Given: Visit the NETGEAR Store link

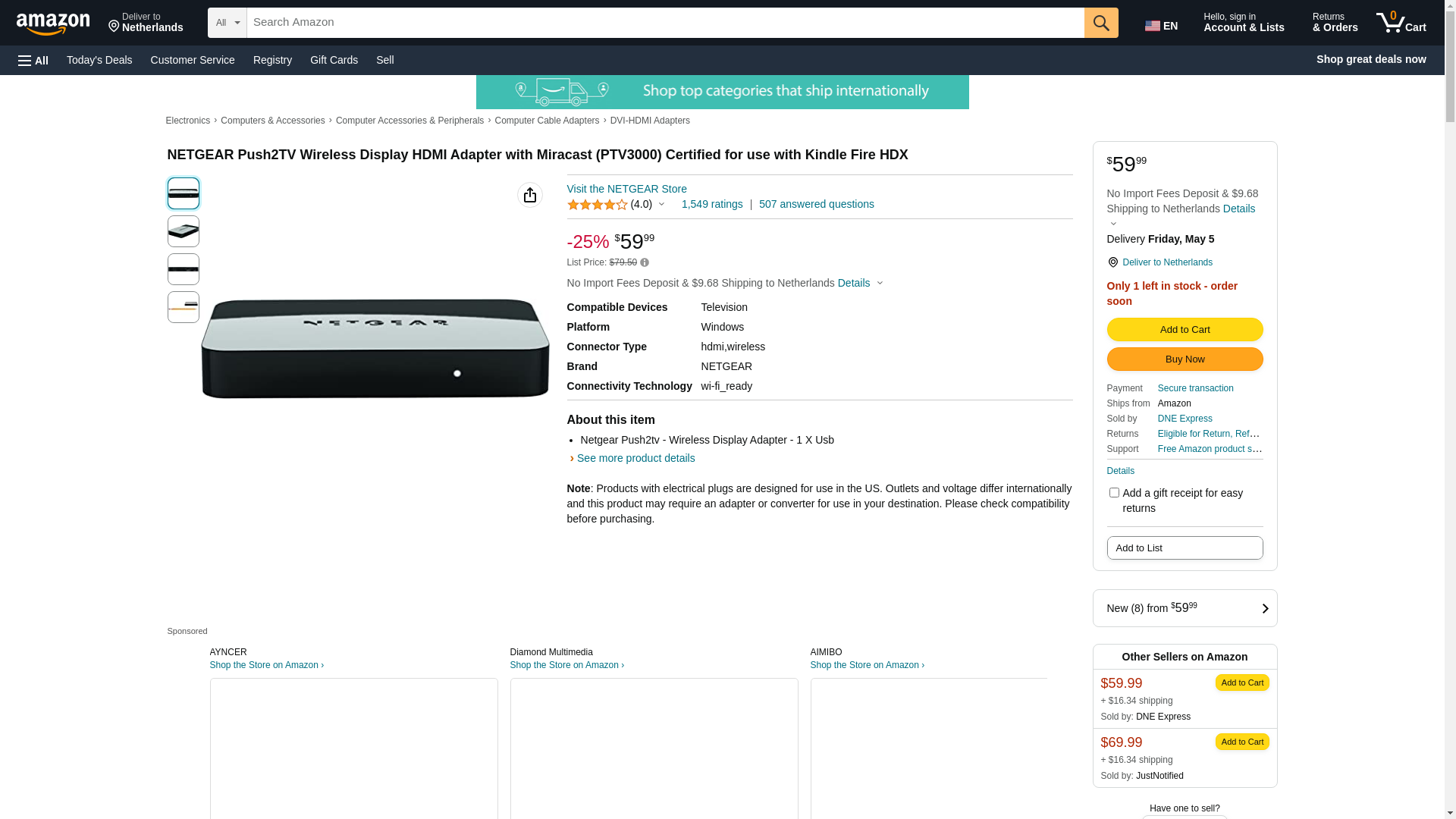Looking at the screenshot, I should pos(626,189).
